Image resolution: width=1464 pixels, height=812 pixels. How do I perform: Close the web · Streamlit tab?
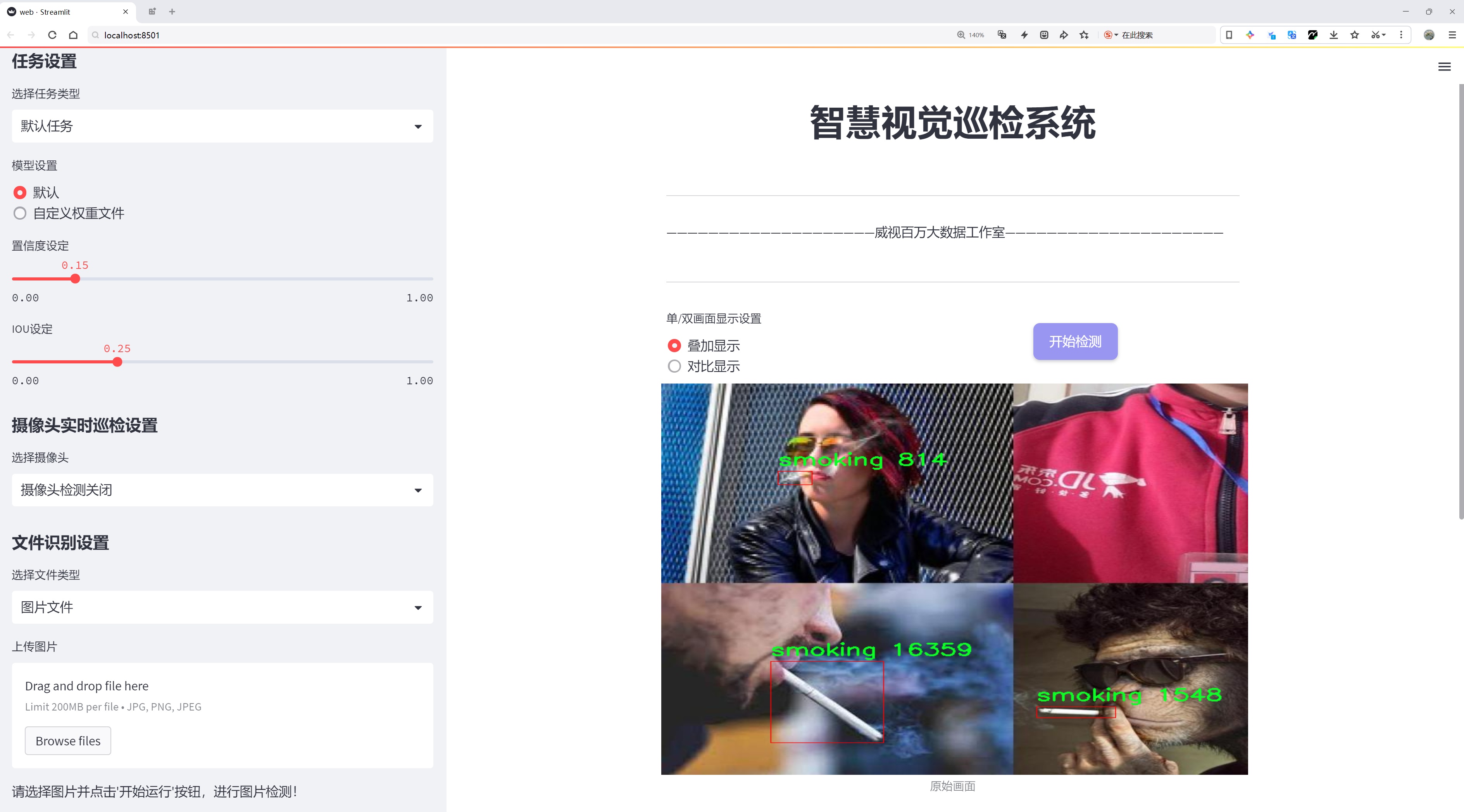click(x=126, y=11)
